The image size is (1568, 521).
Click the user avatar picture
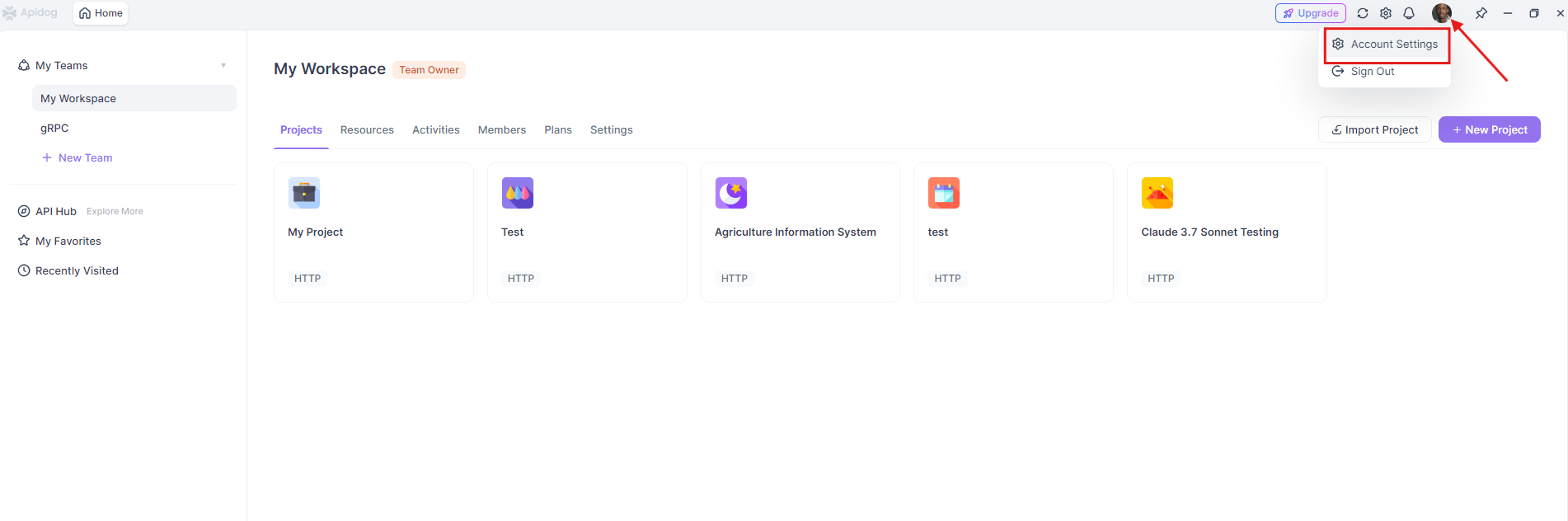tap(1441, 13)
